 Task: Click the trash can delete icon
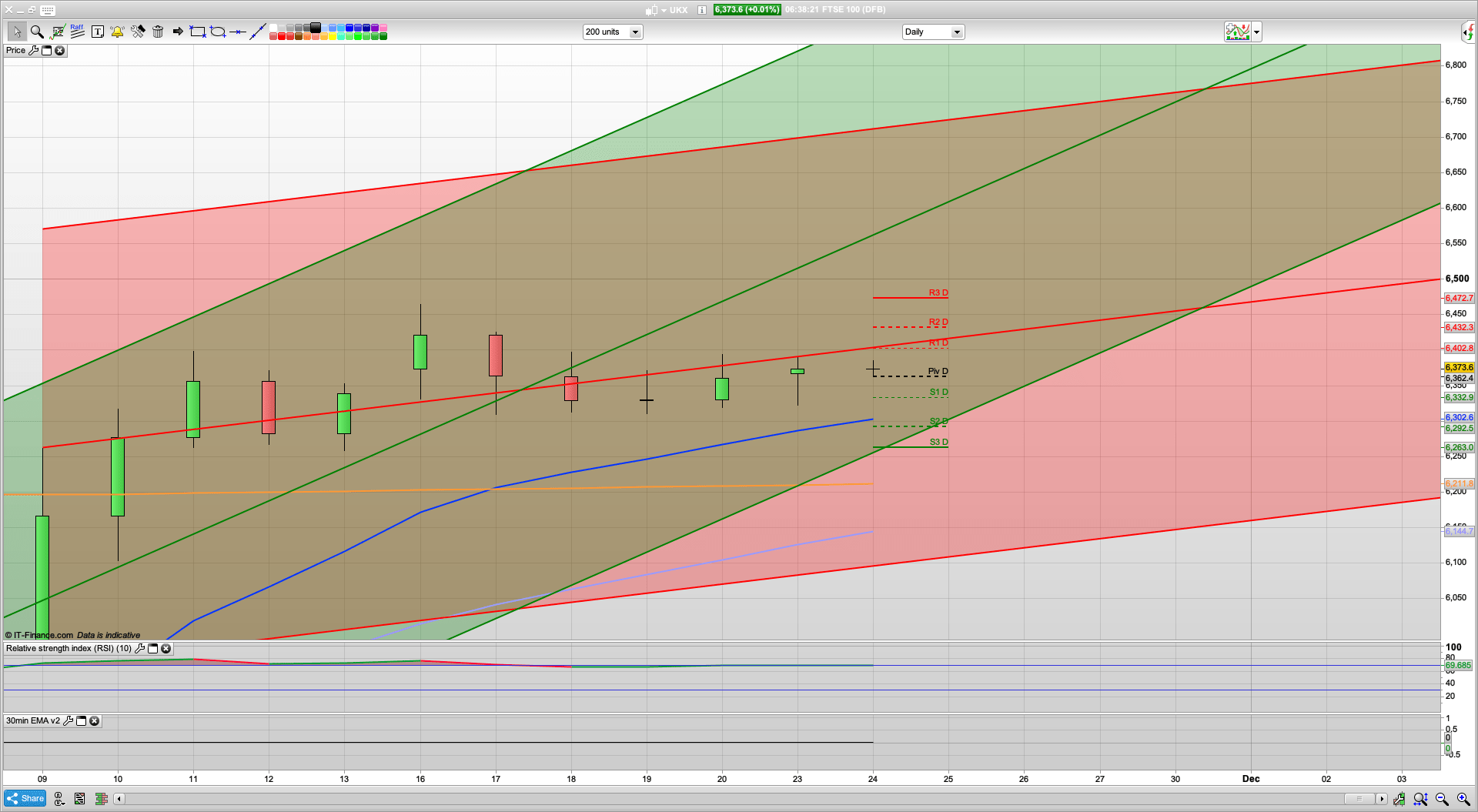(158, 32)
